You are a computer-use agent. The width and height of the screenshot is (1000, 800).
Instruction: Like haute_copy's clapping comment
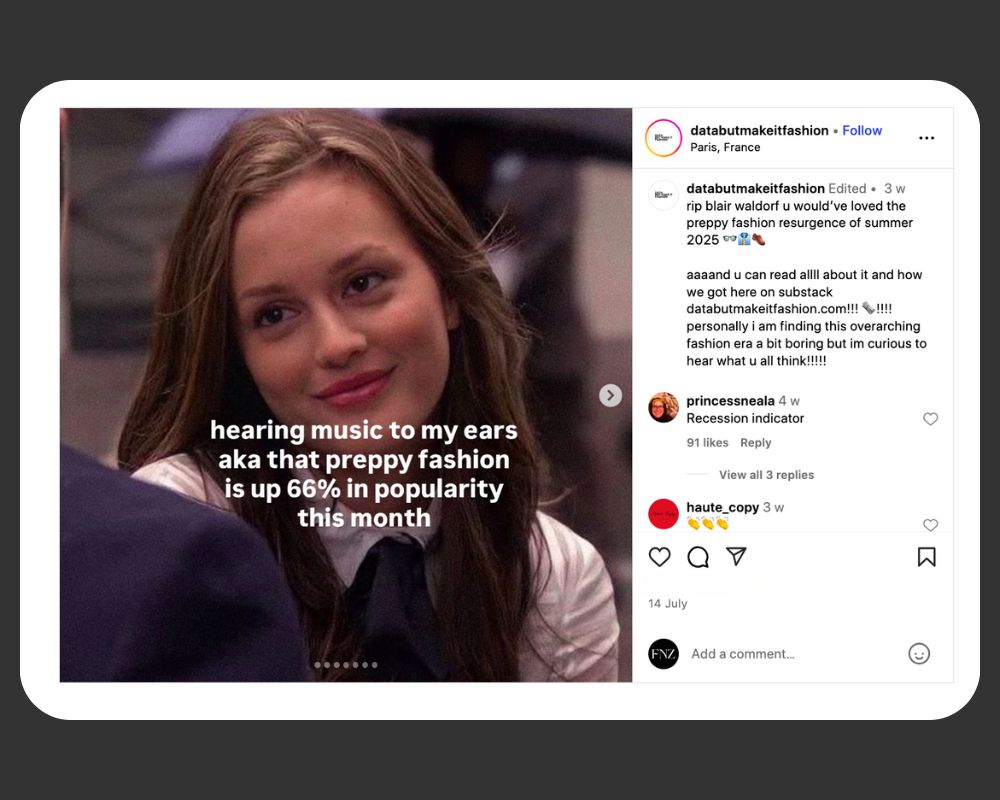pos(930,525)
